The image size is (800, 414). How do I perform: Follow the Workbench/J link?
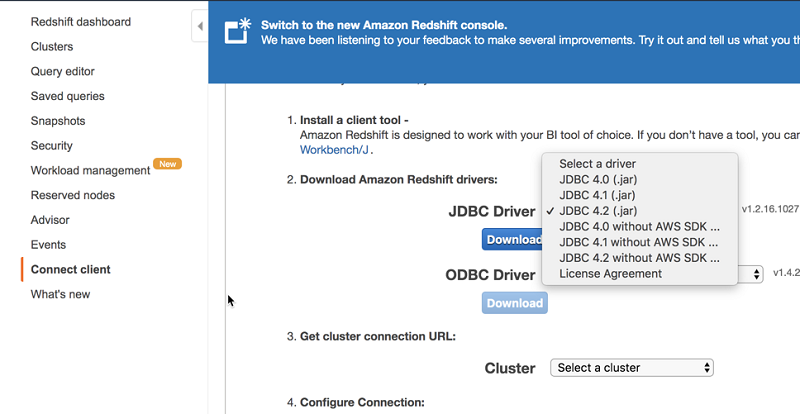(x=334, y=150)
